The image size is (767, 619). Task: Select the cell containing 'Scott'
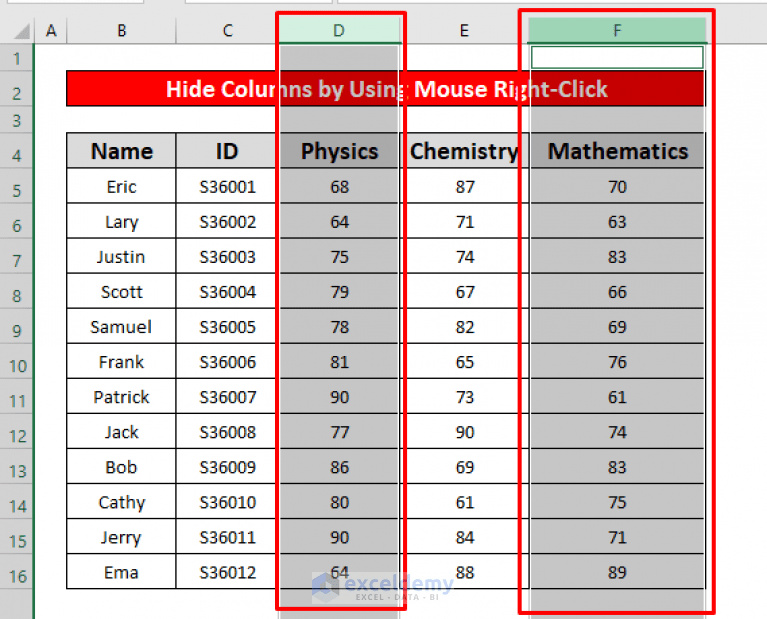(121, 292)
